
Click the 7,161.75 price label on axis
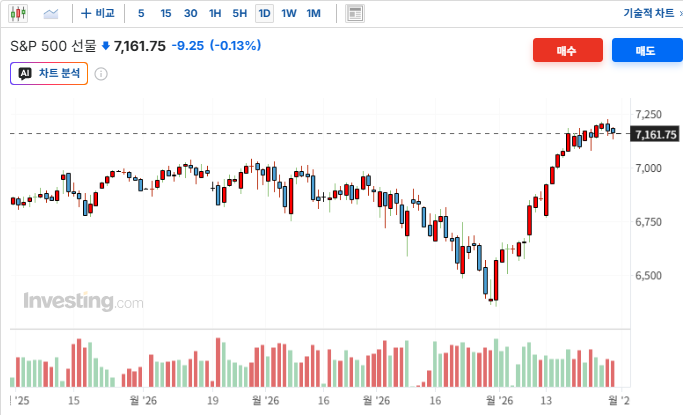tap(655, 135)
